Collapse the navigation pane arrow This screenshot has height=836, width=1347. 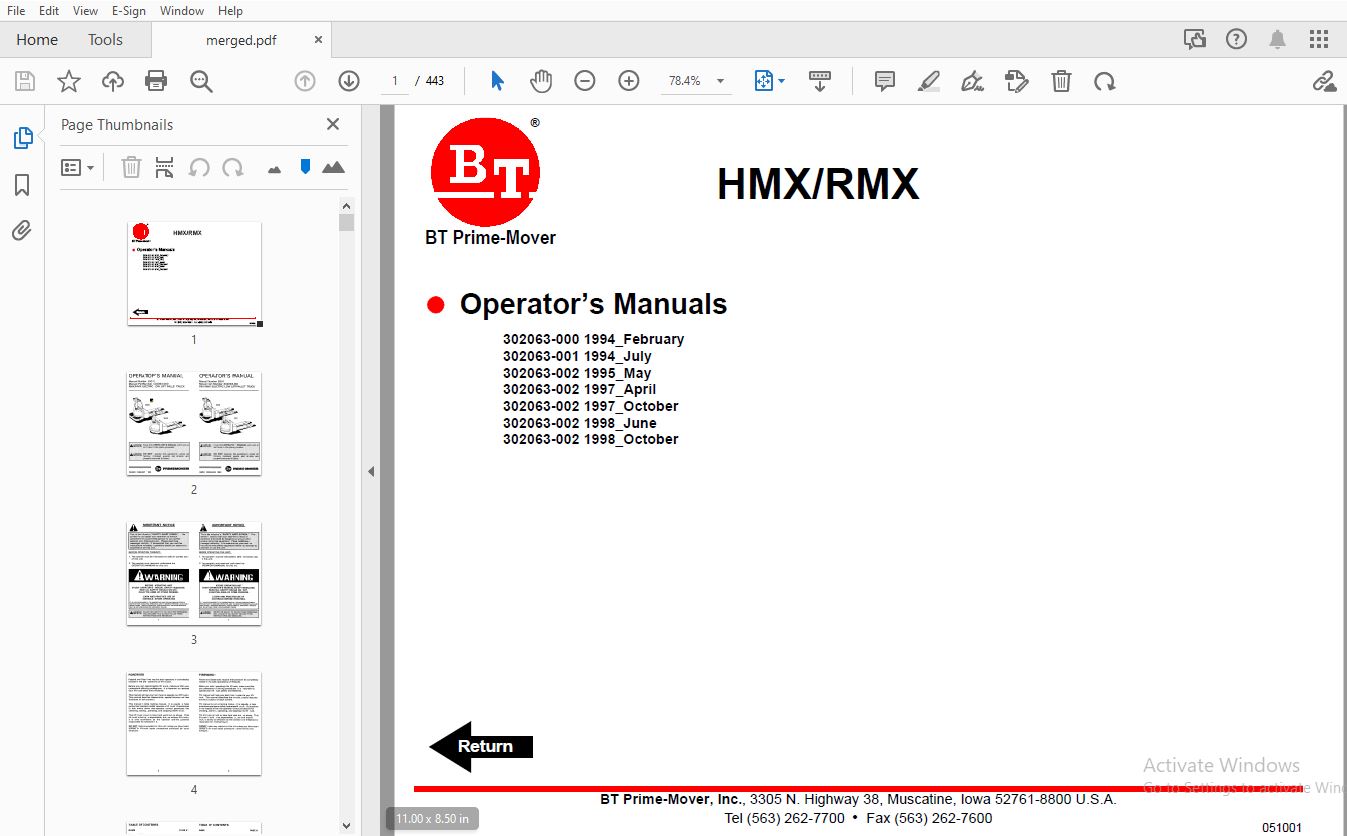370,471
